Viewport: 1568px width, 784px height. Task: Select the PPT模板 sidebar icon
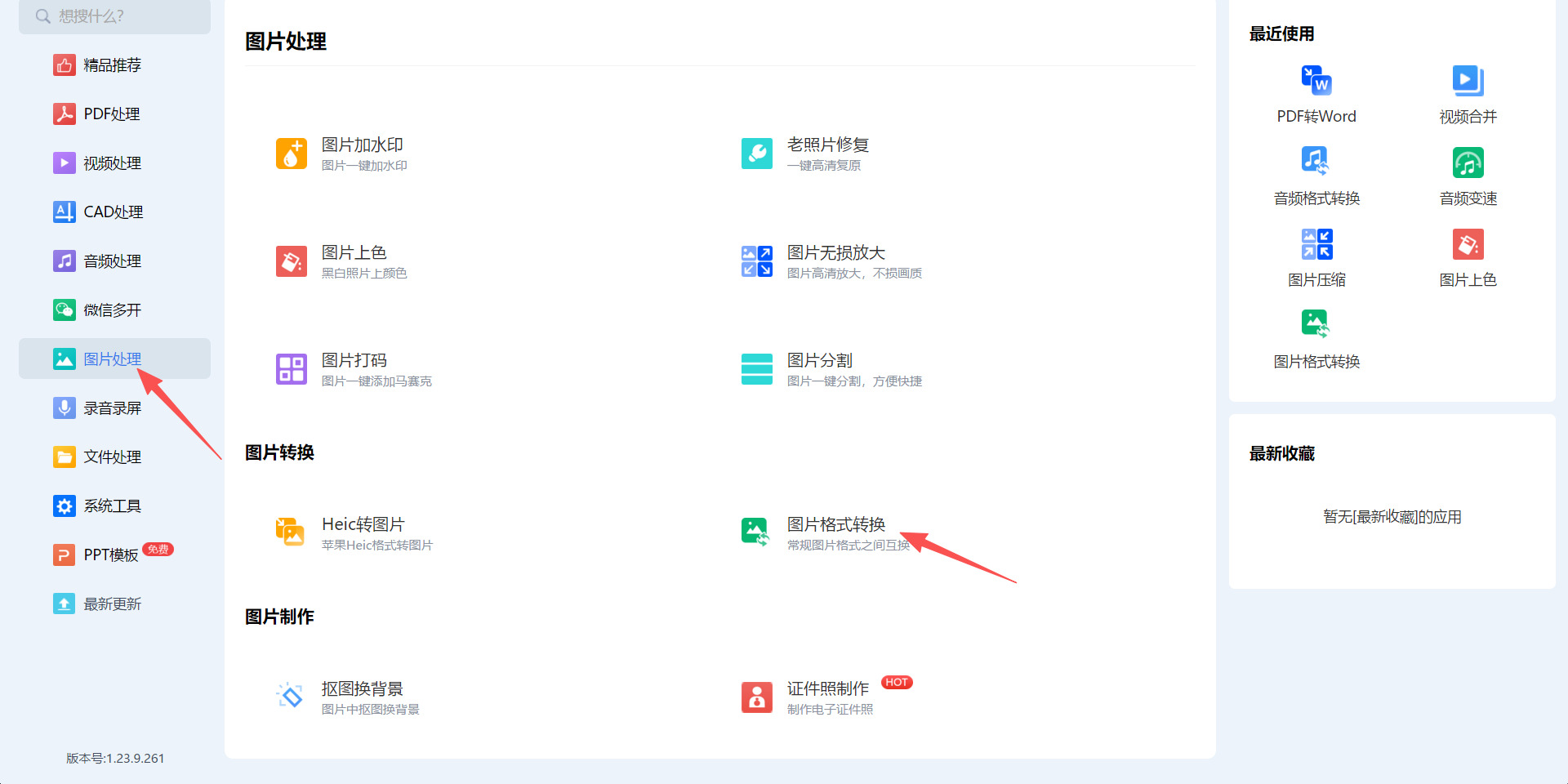(65, 555)
